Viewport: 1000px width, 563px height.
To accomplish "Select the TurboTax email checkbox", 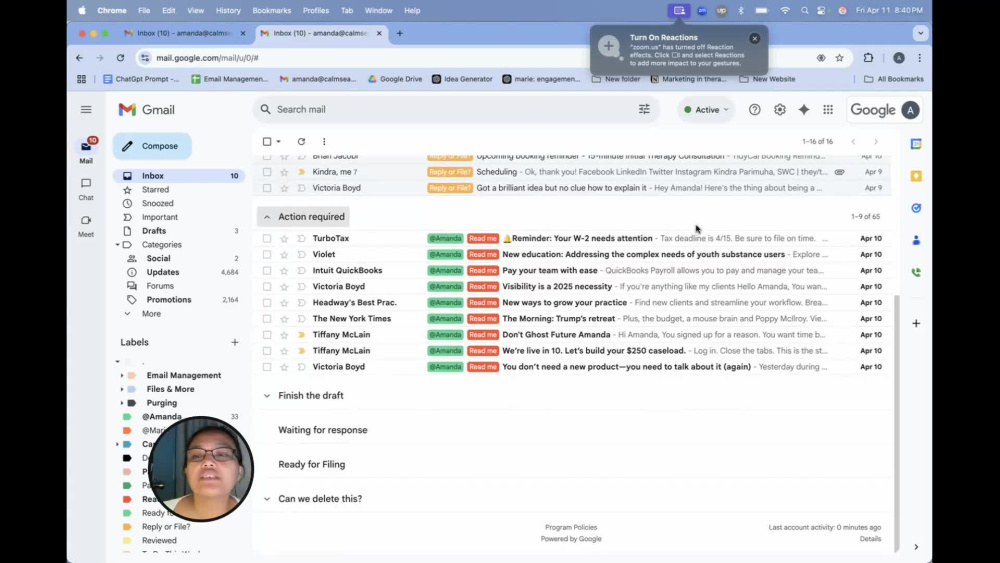I will tap(267, 238).
